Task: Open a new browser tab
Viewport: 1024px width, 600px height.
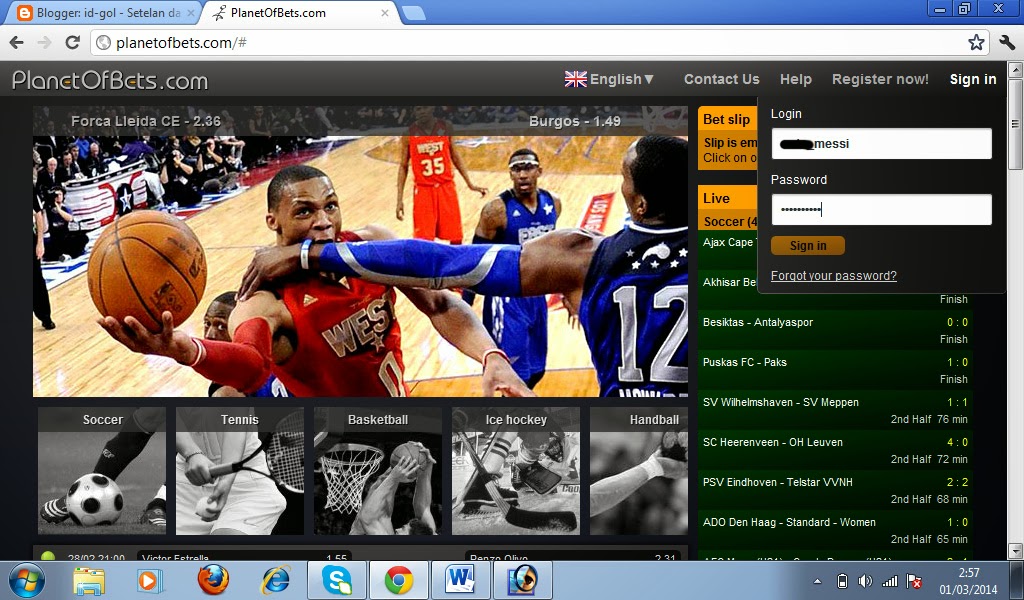Action: click(413, 12)
